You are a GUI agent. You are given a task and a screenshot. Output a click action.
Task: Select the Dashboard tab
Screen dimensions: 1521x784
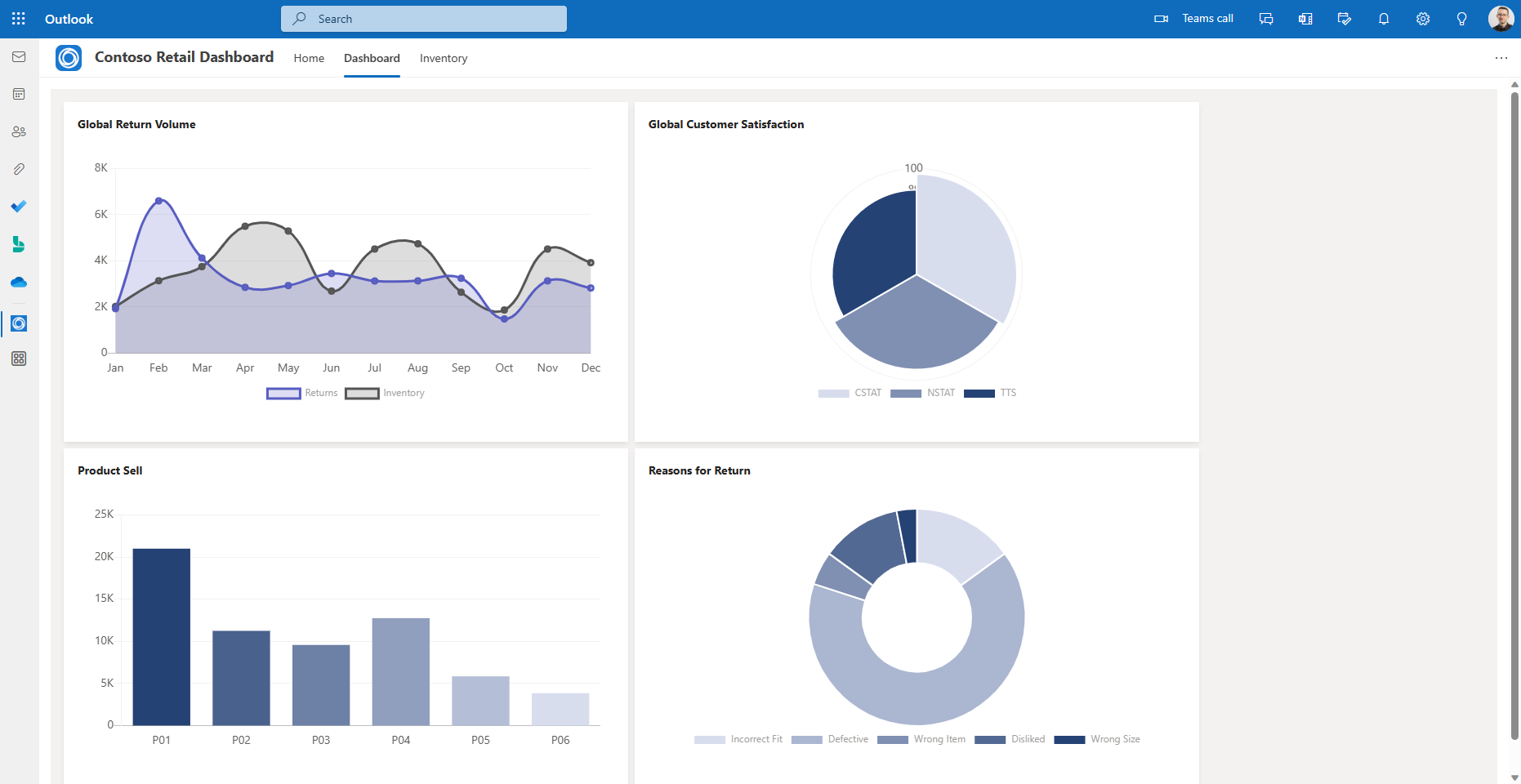[x=372, y=58]
